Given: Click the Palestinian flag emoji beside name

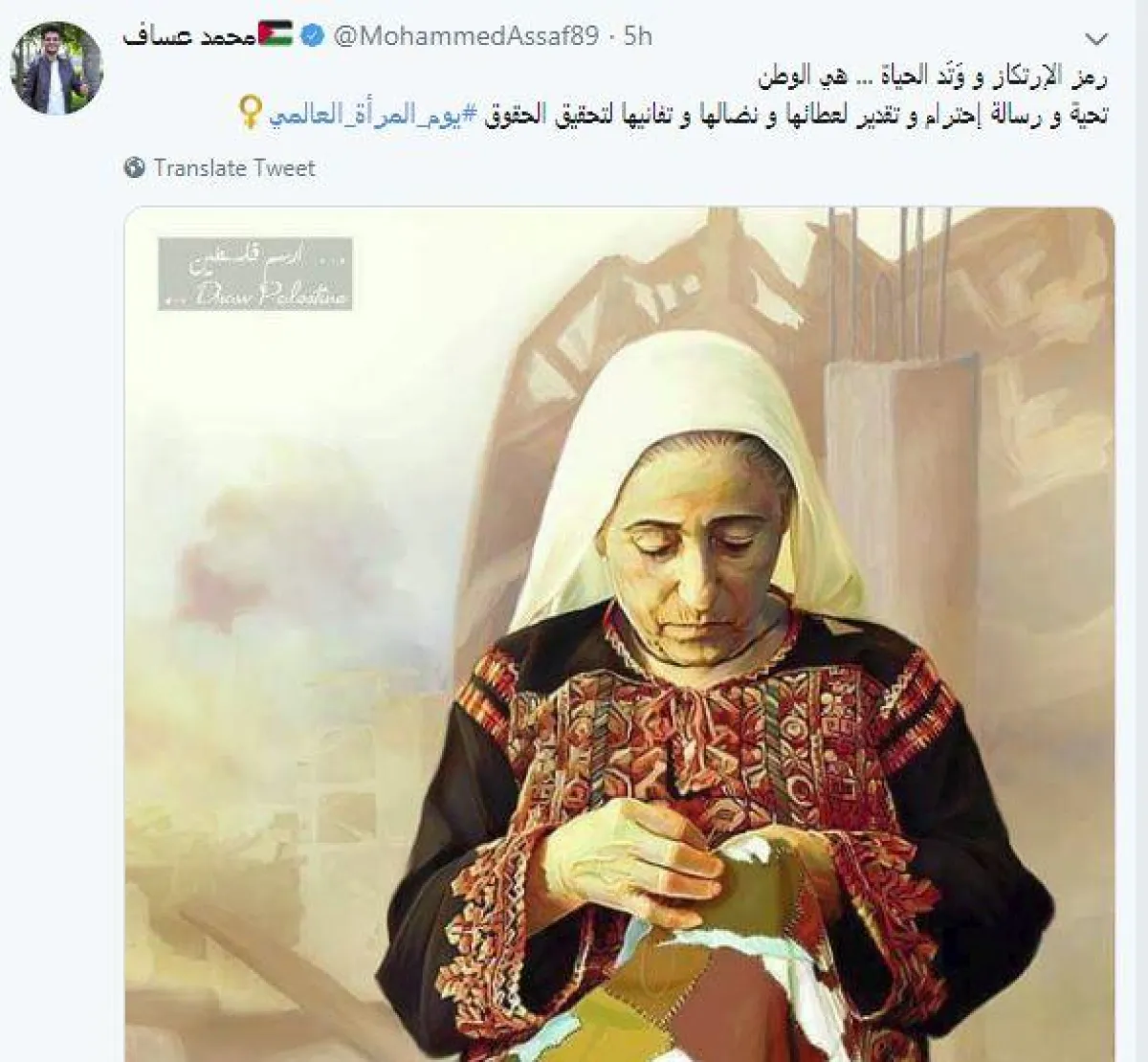Looking at the screenshot, I should tap(276, 34).
